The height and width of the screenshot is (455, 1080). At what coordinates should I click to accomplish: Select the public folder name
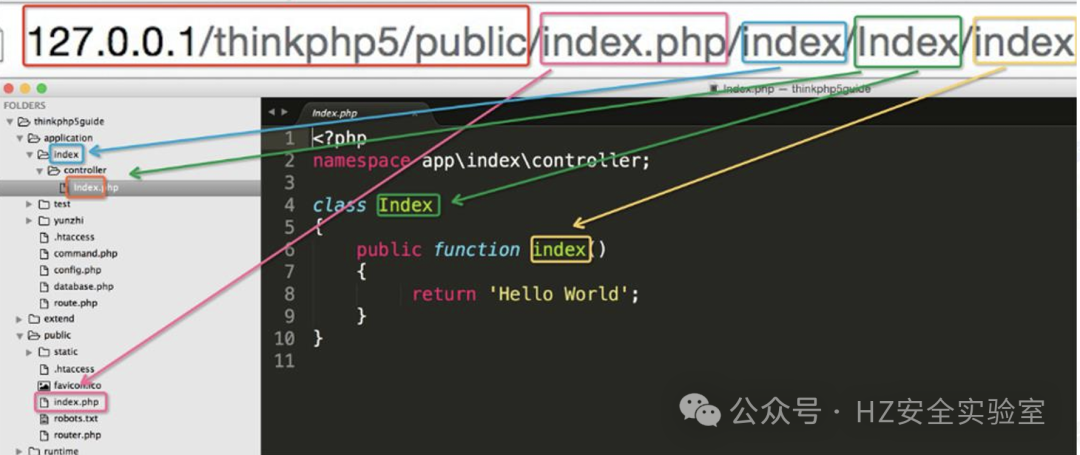[57, 336]
